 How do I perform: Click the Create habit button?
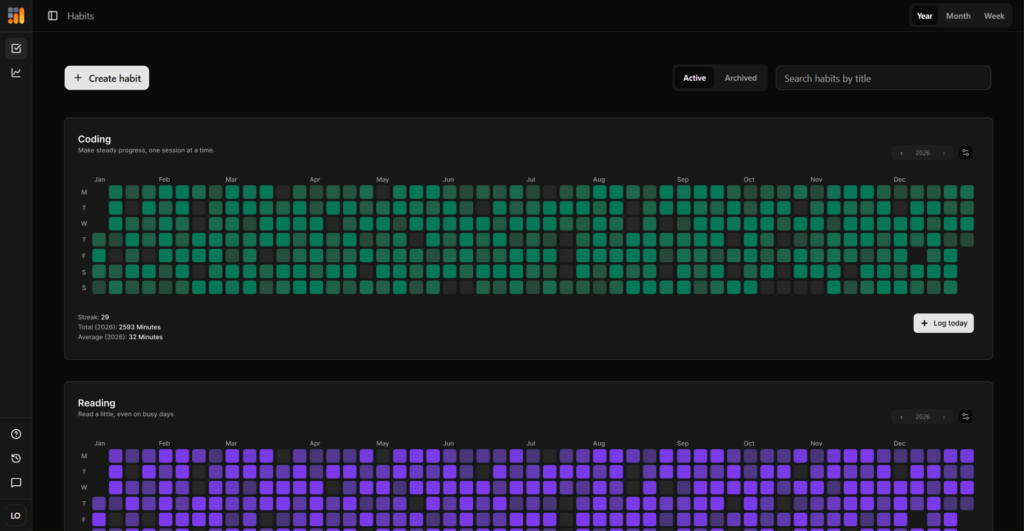(106, 78)
